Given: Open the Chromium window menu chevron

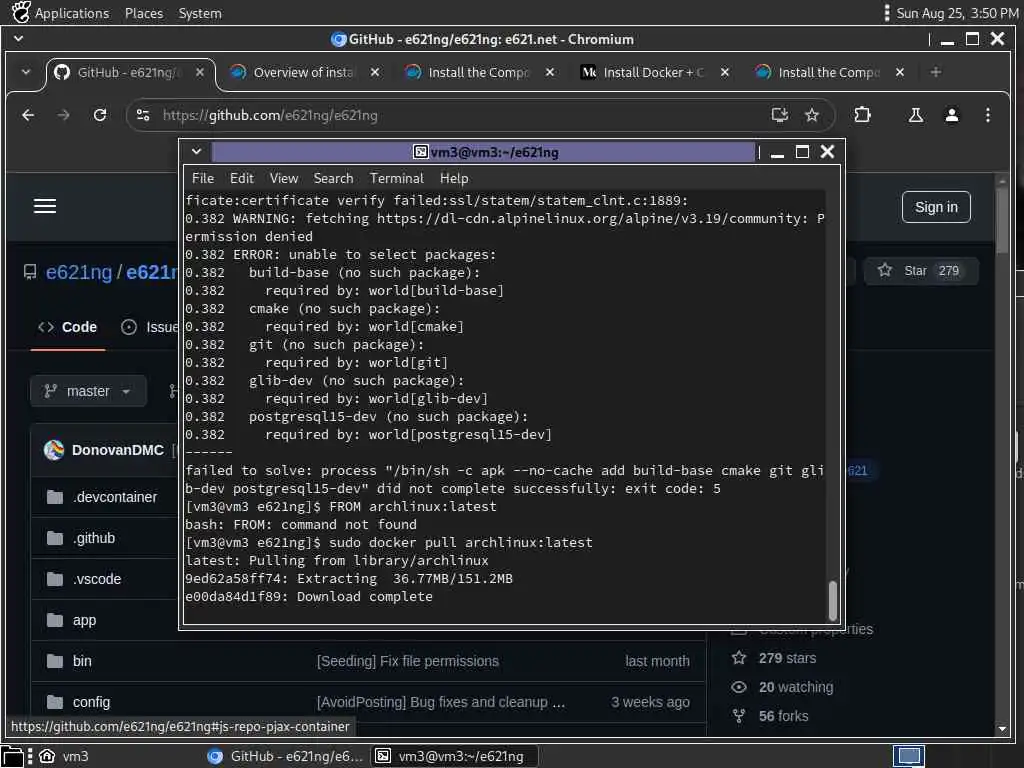Looking at the screenshot, I should (18, 39).
